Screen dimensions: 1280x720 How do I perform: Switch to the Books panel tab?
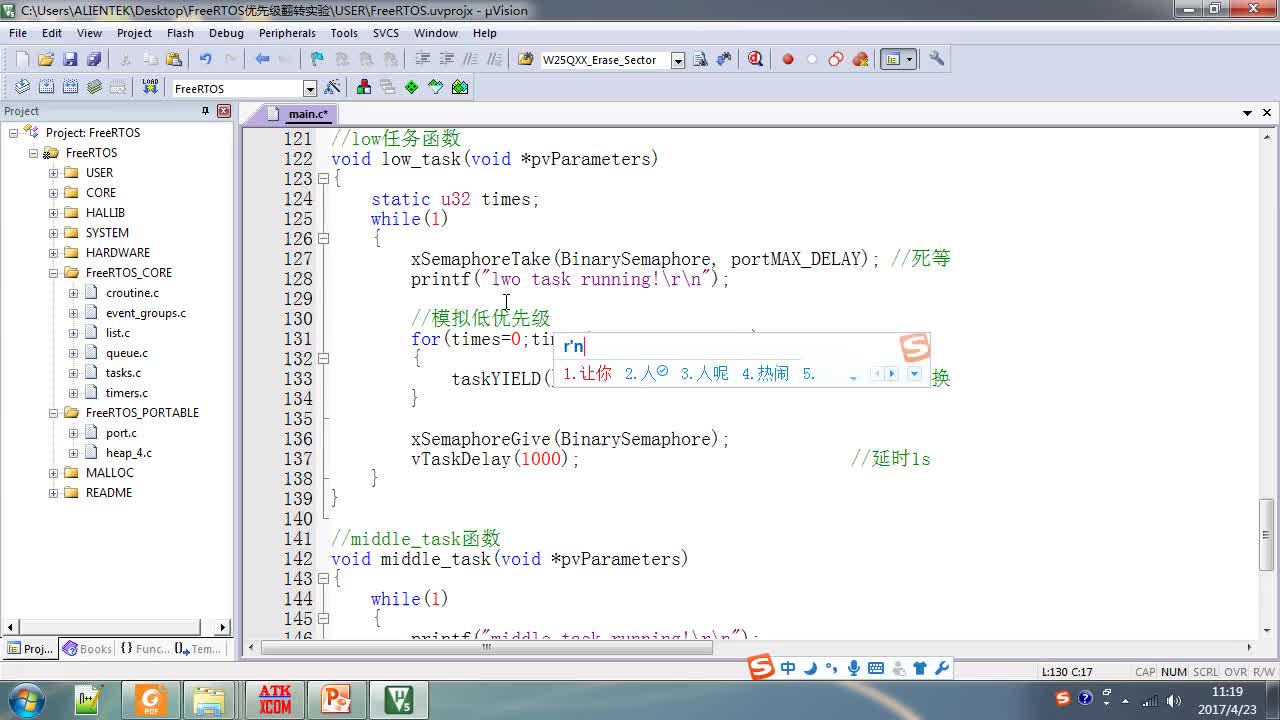87,649
